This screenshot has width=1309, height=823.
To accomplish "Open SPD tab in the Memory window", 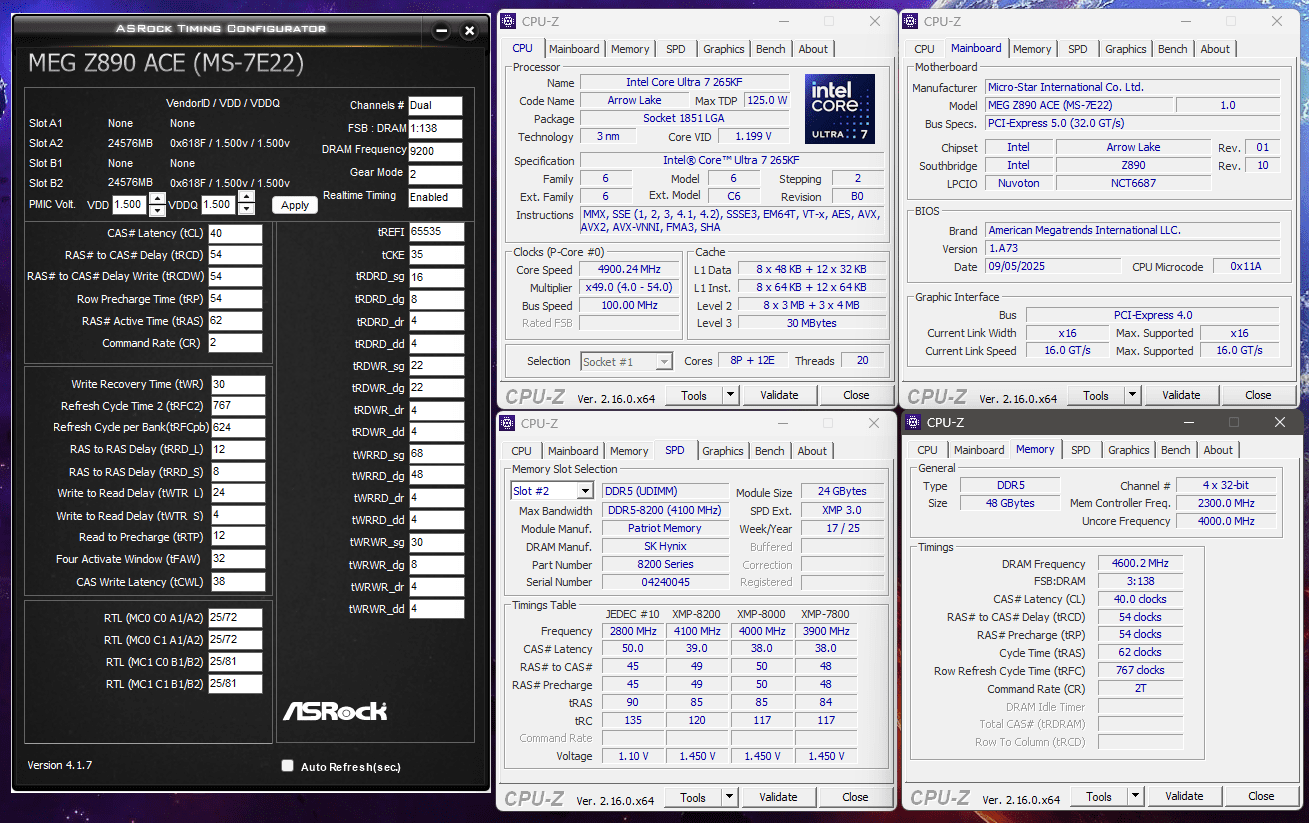I will coord(1080,450).
